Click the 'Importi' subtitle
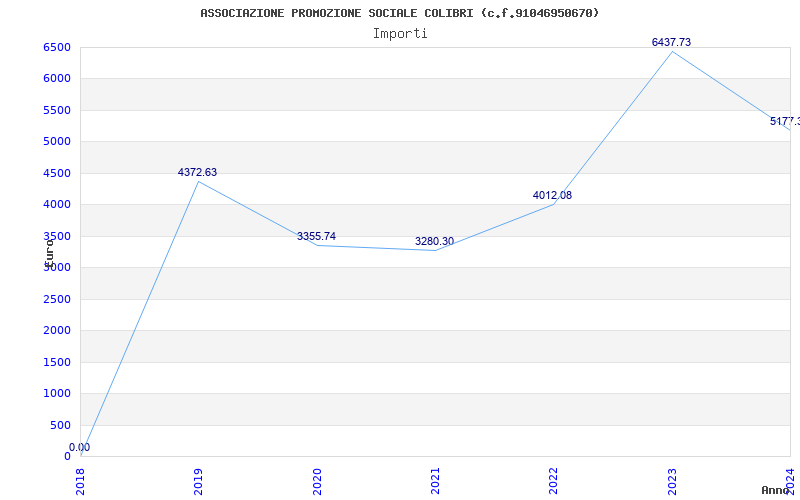The width and height of the screenshot is (800, 500). coord(400,34)
